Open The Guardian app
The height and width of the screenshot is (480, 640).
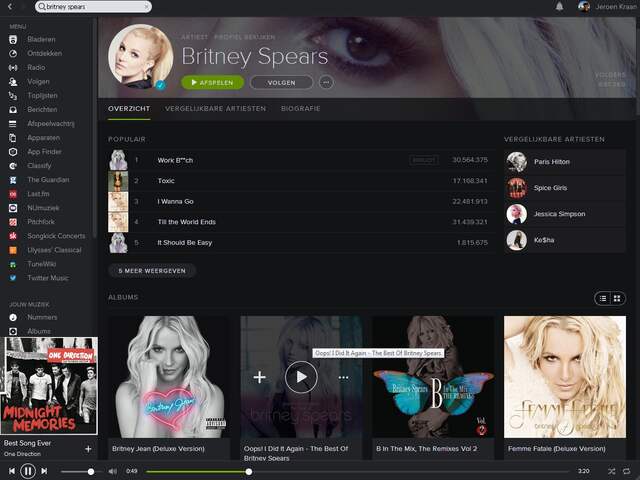coord(48,180)
